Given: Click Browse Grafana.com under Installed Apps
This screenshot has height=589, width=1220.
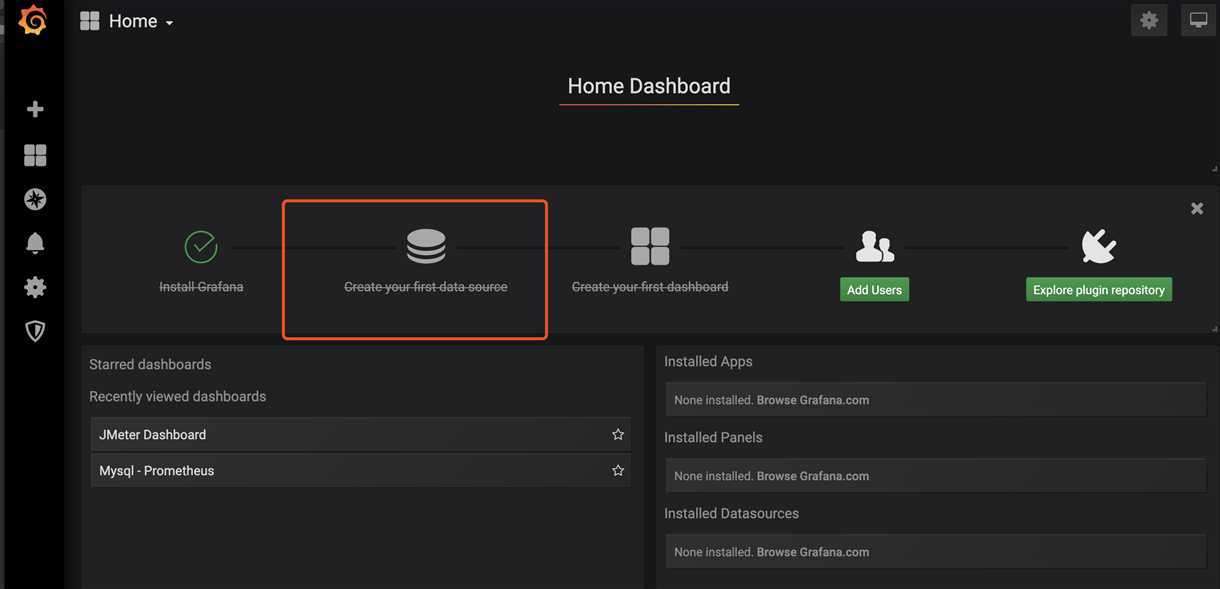Looking at the screenshot, I should click(x=813, y=400).
